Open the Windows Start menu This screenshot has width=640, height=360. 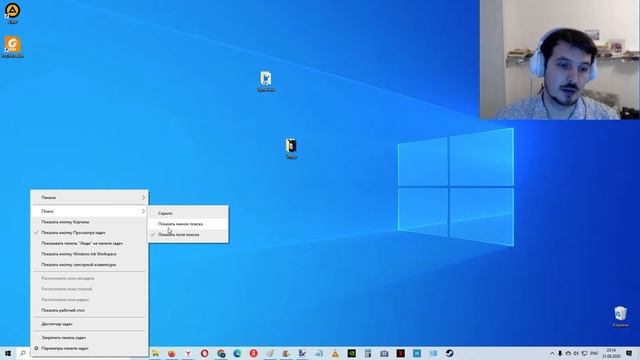[8, 353]
